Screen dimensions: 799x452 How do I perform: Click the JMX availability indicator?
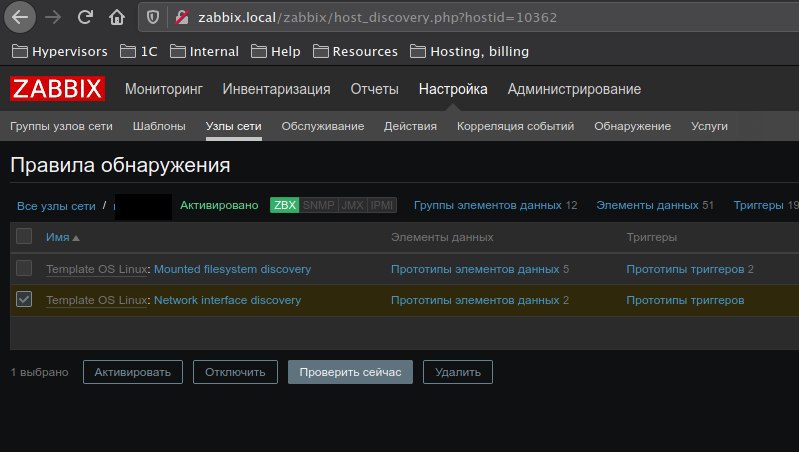(352, 205)
